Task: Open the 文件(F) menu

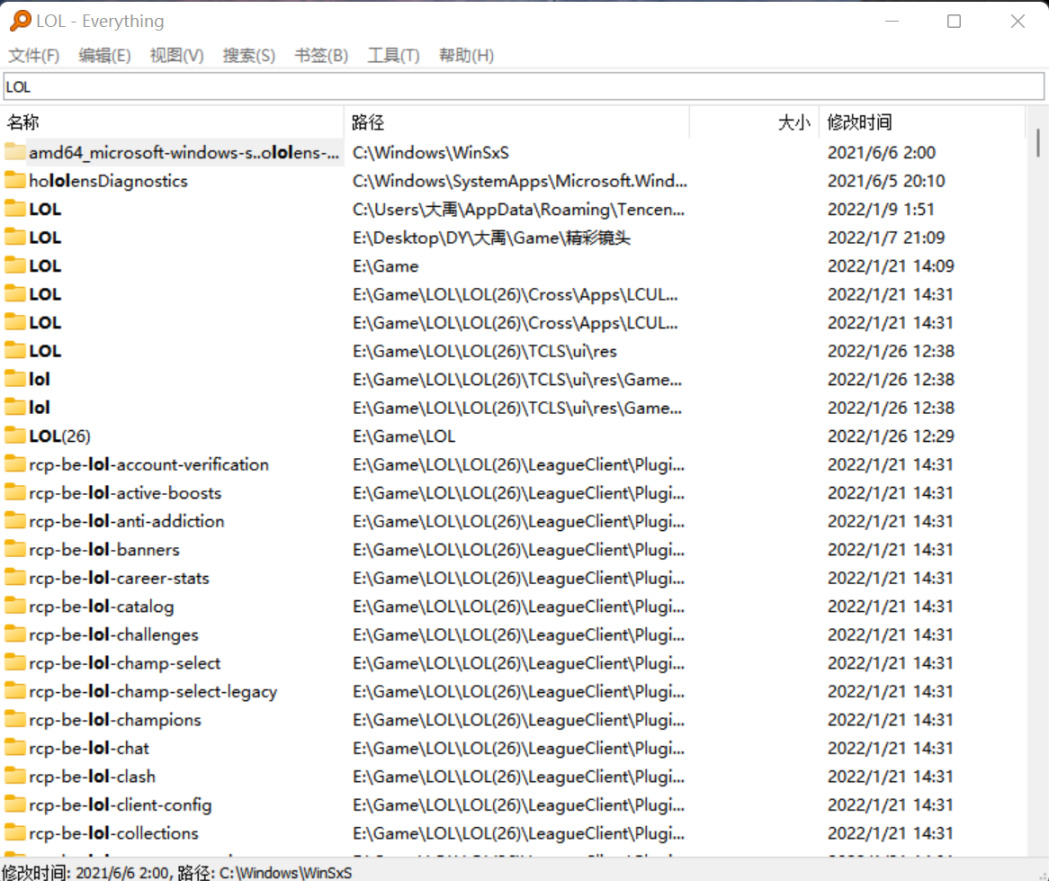Action: [x=33, y=55]
